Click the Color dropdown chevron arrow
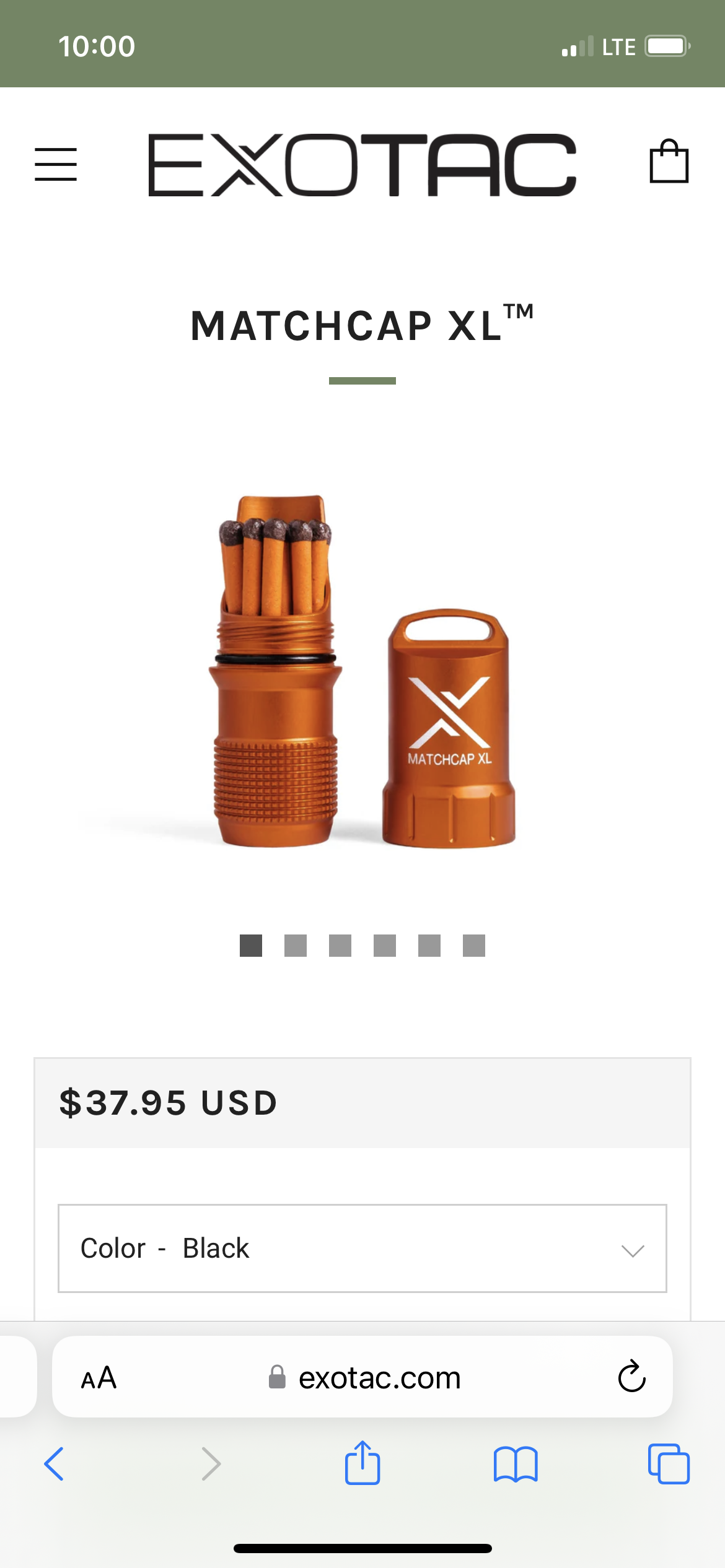 tap(633, 1250)
